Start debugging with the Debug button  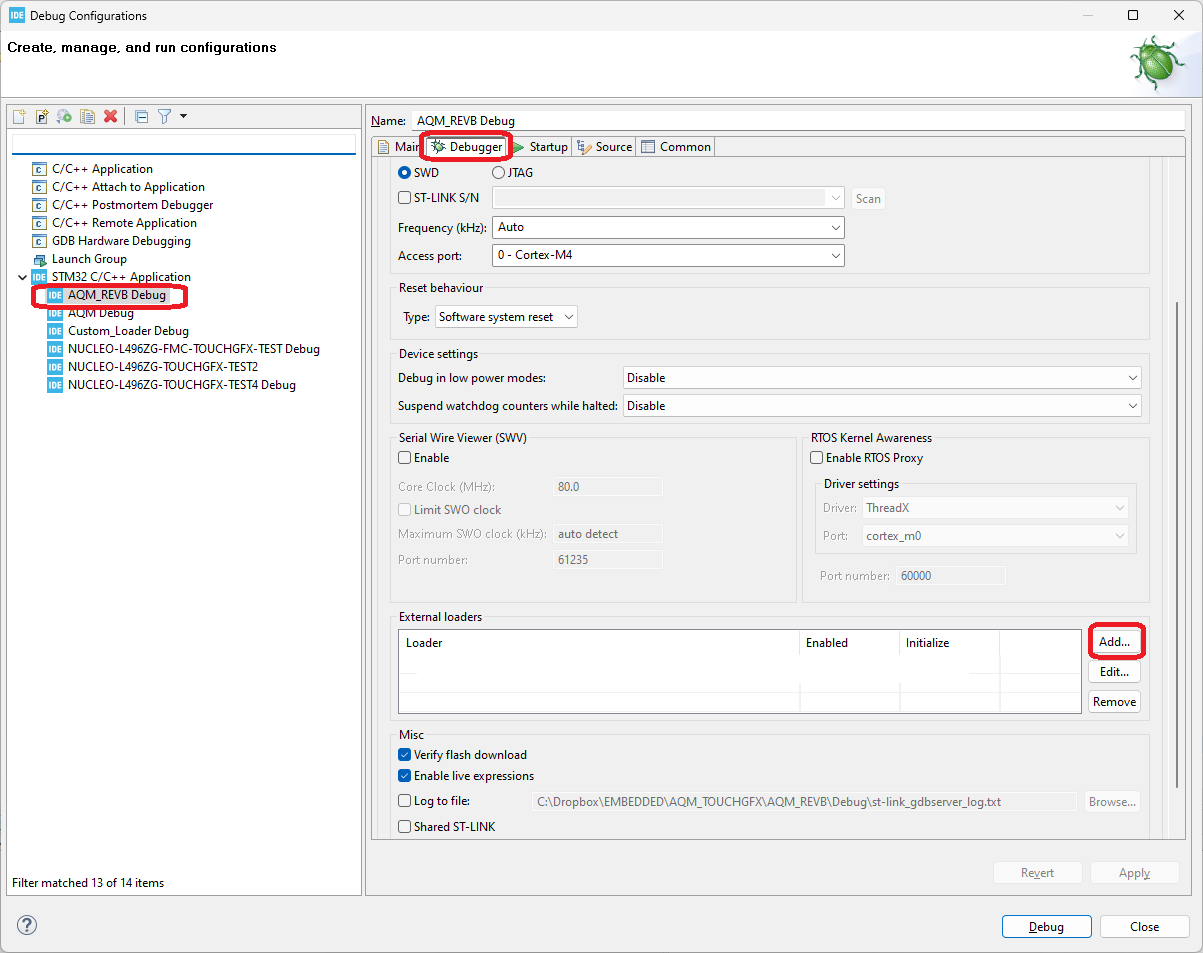(x=1046, y=926)
